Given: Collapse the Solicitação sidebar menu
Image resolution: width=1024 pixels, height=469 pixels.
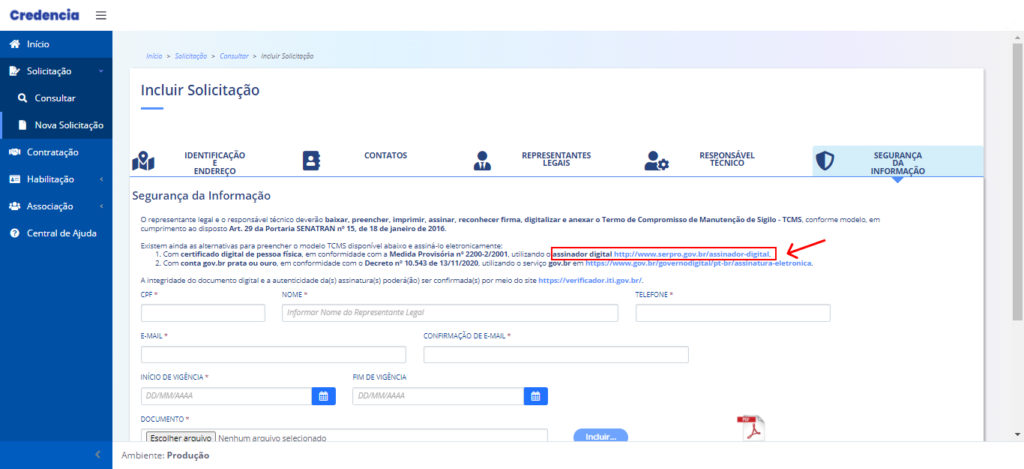Looking at the screenshot, I should (56, 71).
